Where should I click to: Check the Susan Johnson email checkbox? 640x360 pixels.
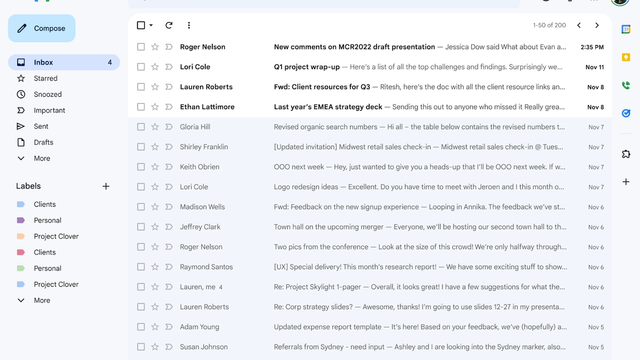pos(141,347)
